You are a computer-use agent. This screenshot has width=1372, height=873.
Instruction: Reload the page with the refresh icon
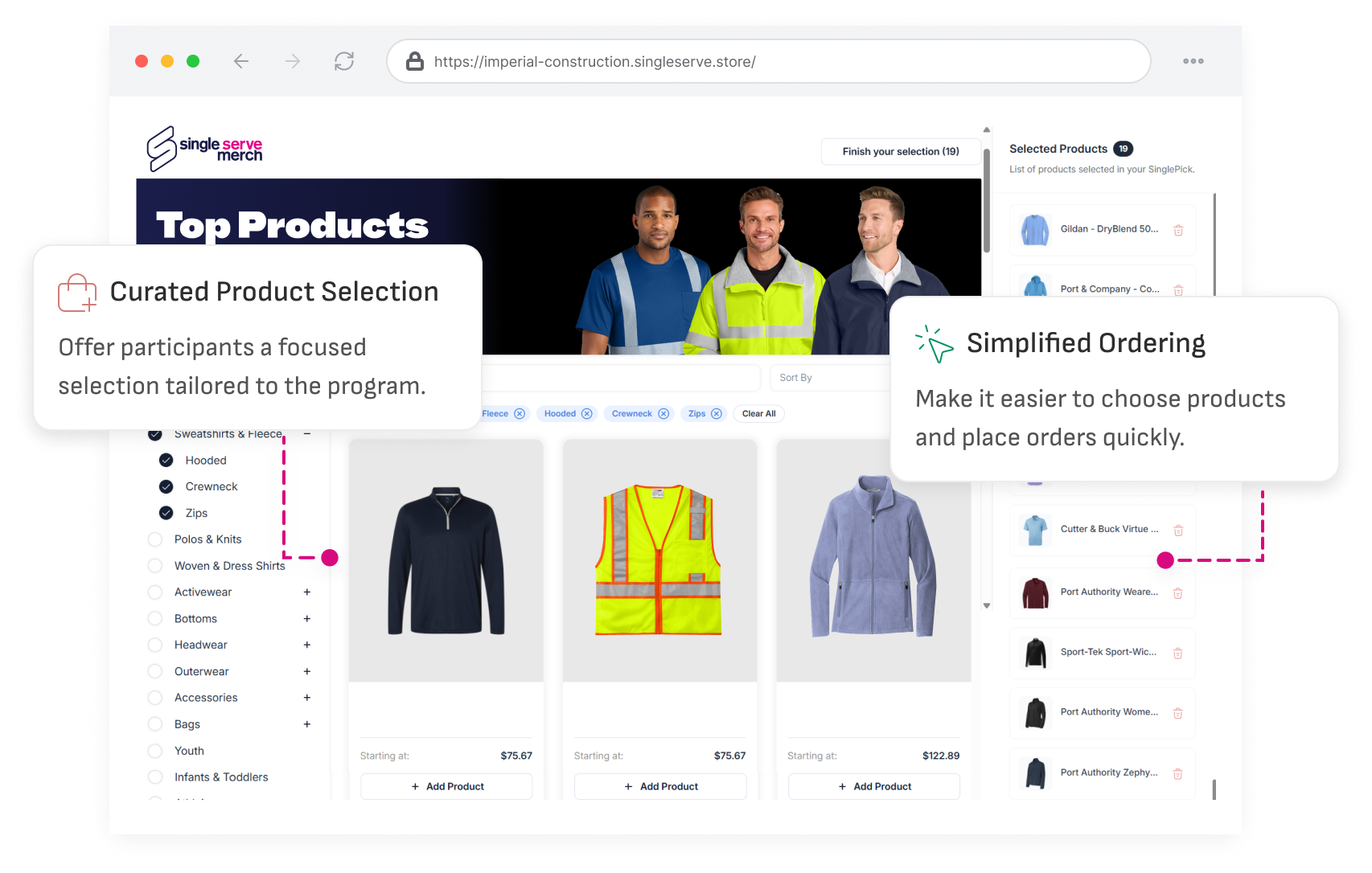tap(344, 61)
